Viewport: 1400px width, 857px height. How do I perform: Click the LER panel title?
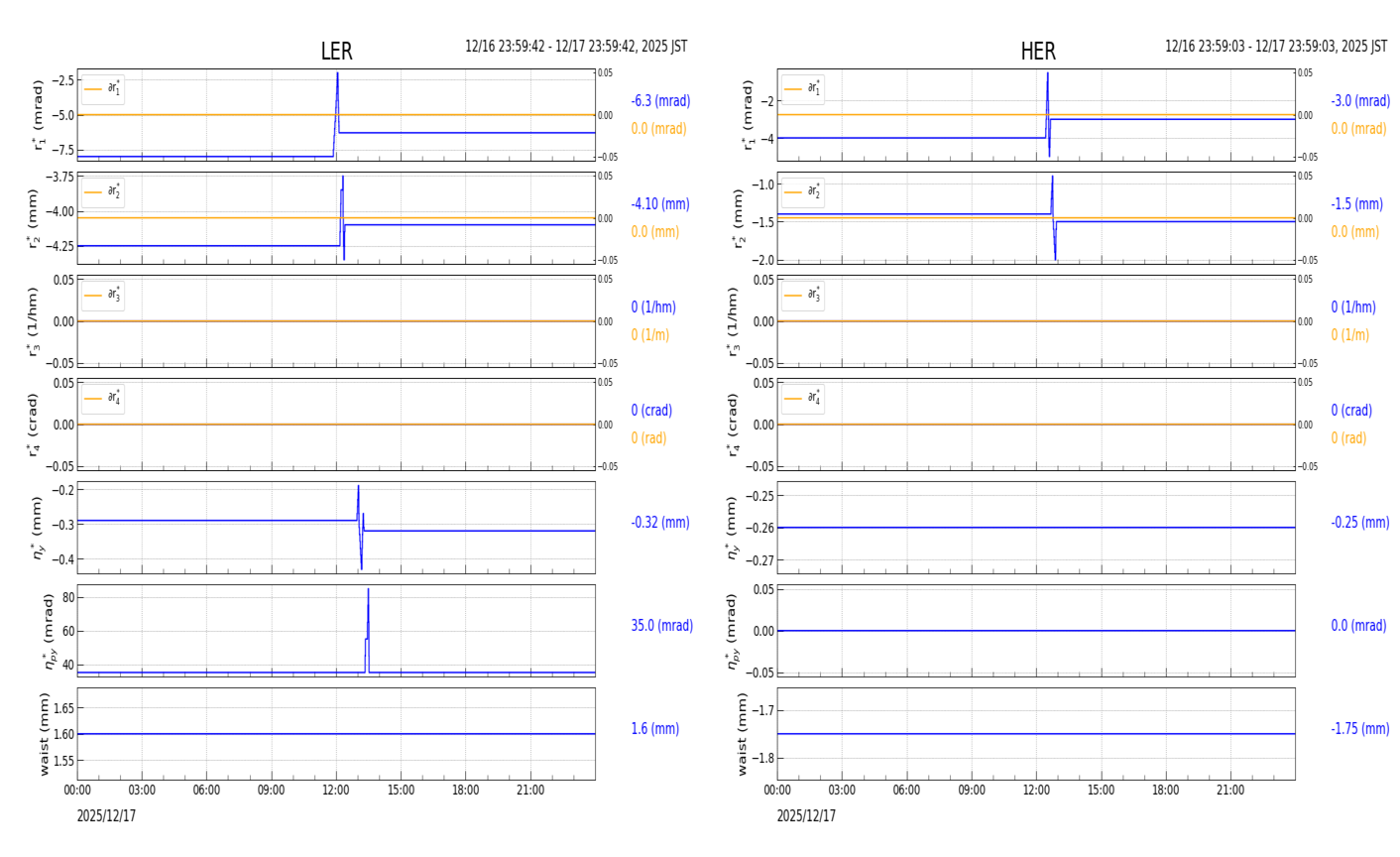click(x=336, y=52)
